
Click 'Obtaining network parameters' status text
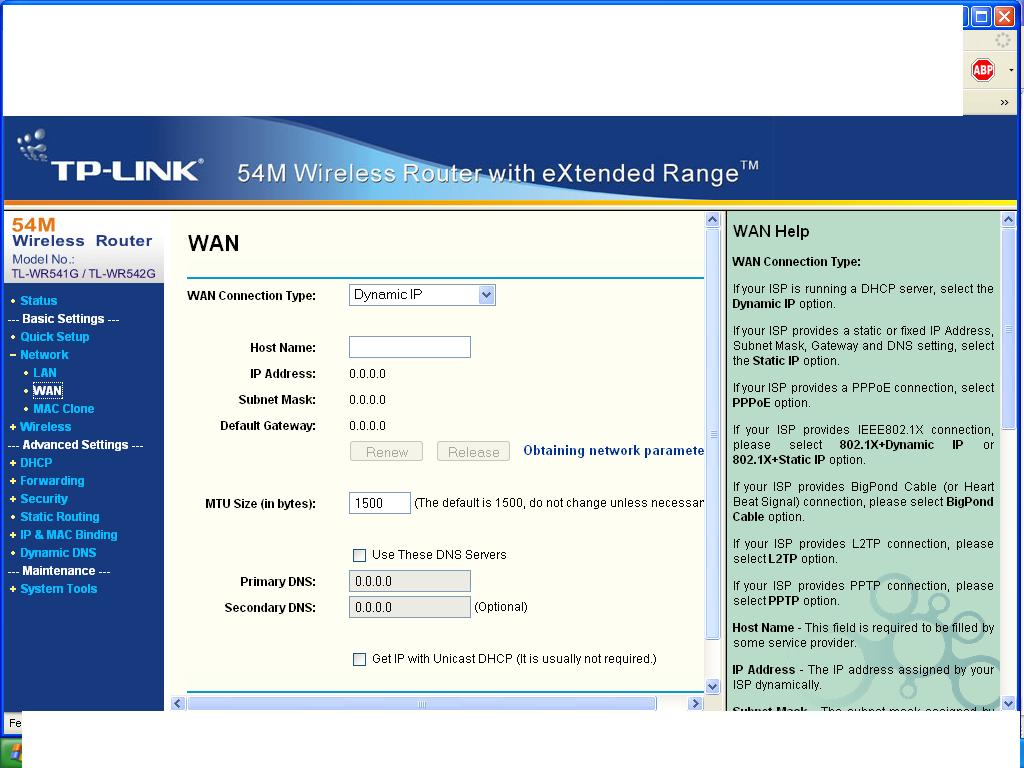(x=613, y=451)
